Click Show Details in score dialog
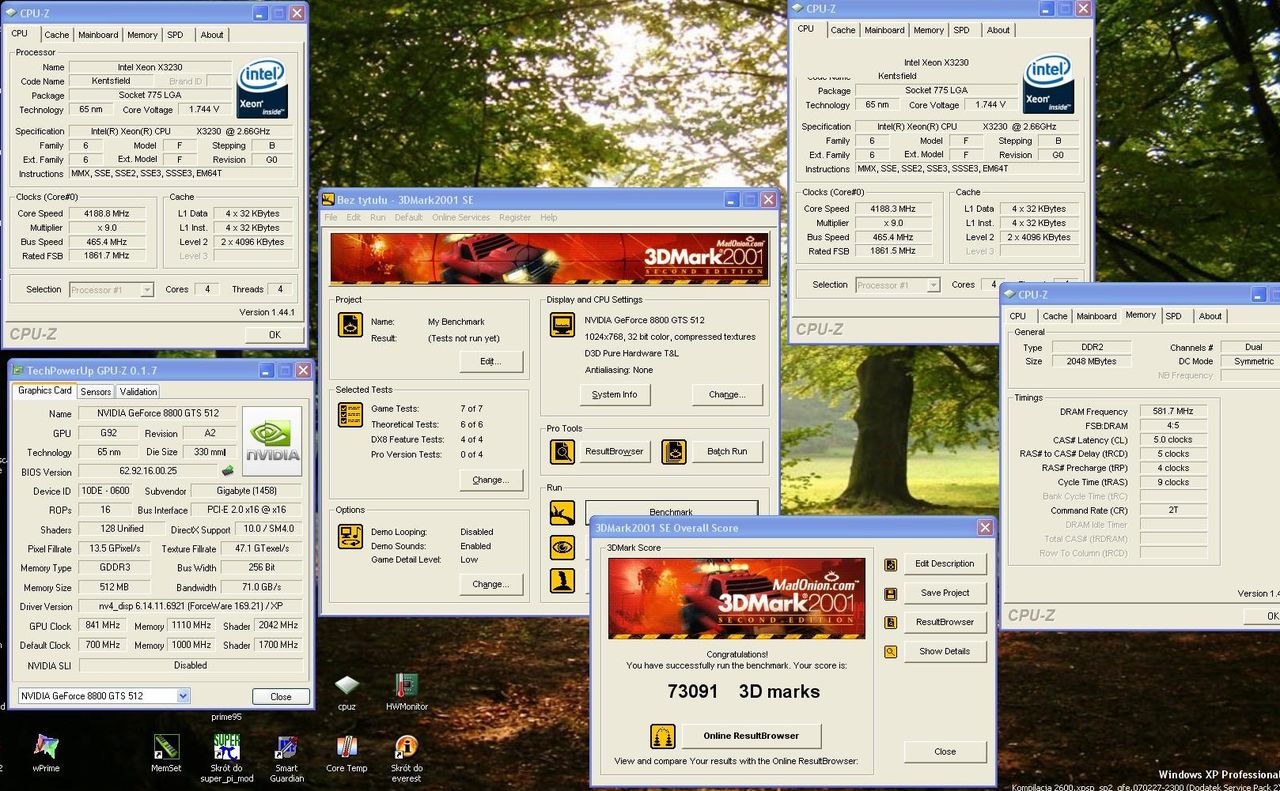Viewport: 1280px width, 791px height. point(945,651)
